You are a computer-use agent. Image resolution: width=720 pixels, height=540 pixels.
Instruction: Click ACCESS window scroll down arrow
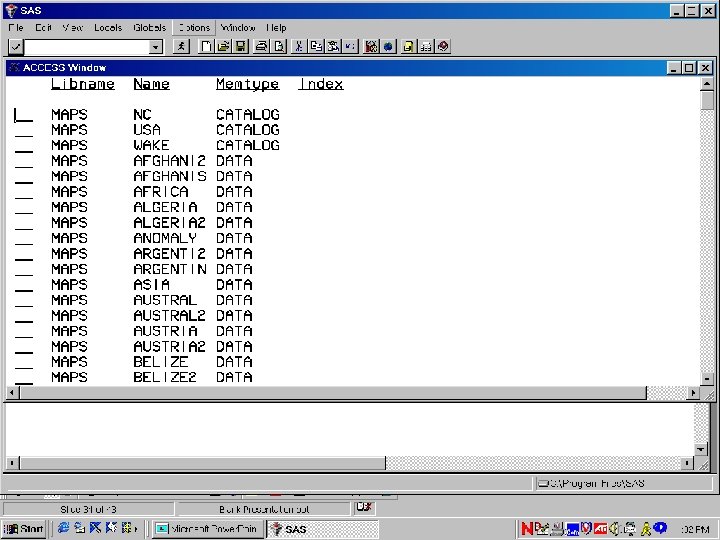click(707, 379)
